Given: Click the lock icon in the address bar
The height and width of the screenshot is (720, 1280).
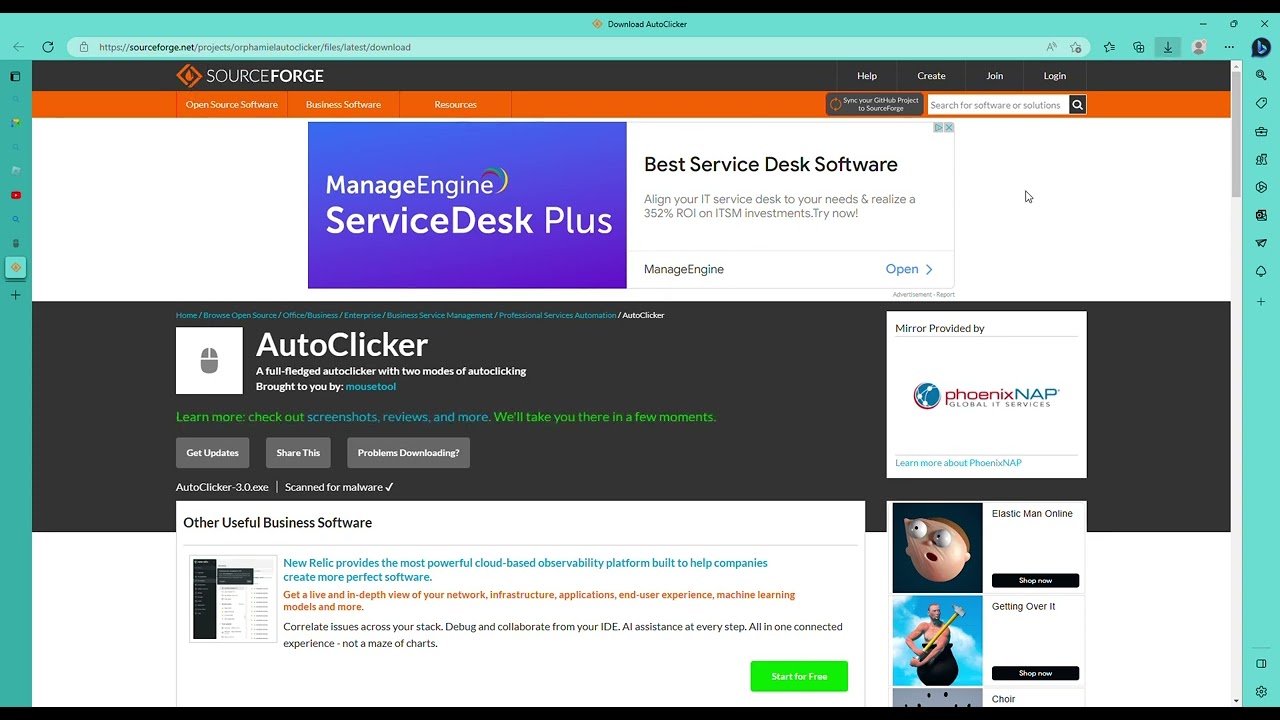Looking at the screenshot, I should pyautogui.click(x=83, y=47).
